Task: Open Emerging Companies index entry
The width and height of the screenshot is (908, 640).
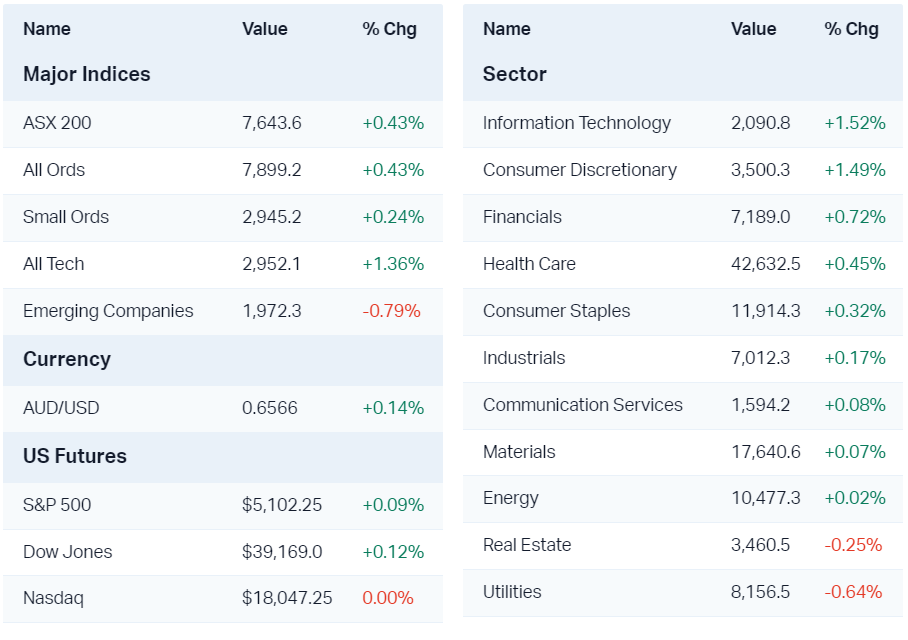Action: pos(108,311)
